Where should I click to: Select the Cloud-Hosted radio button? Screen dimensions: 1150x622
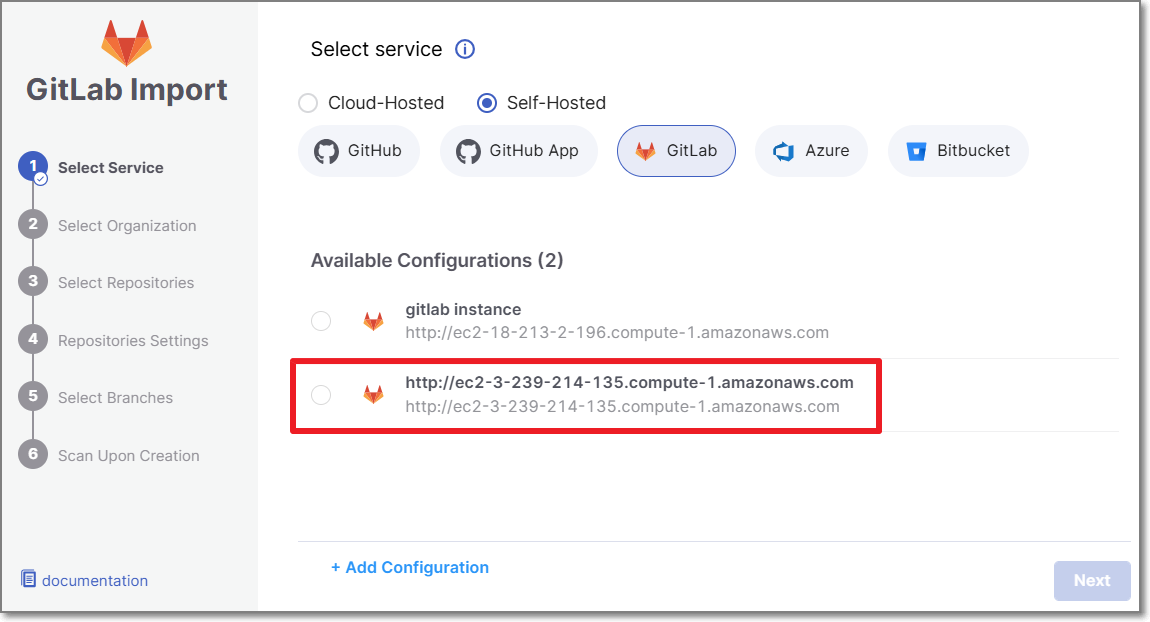[309, 103]
